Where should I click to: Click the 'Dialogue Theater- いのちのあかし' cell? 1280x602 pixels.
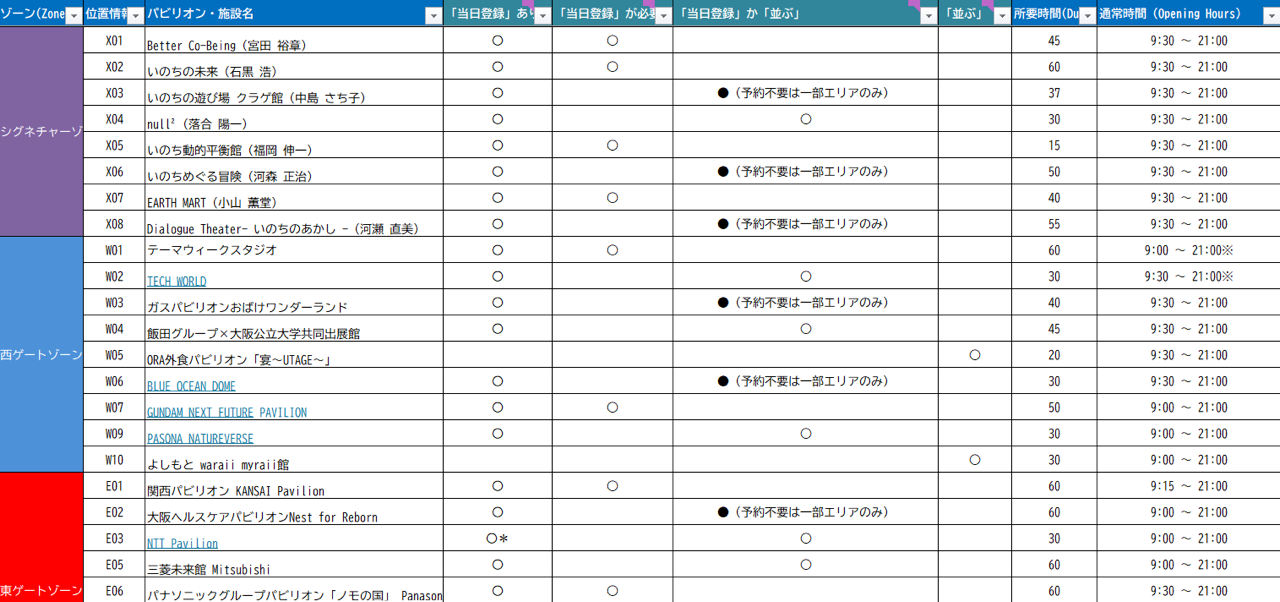point(294,224)
